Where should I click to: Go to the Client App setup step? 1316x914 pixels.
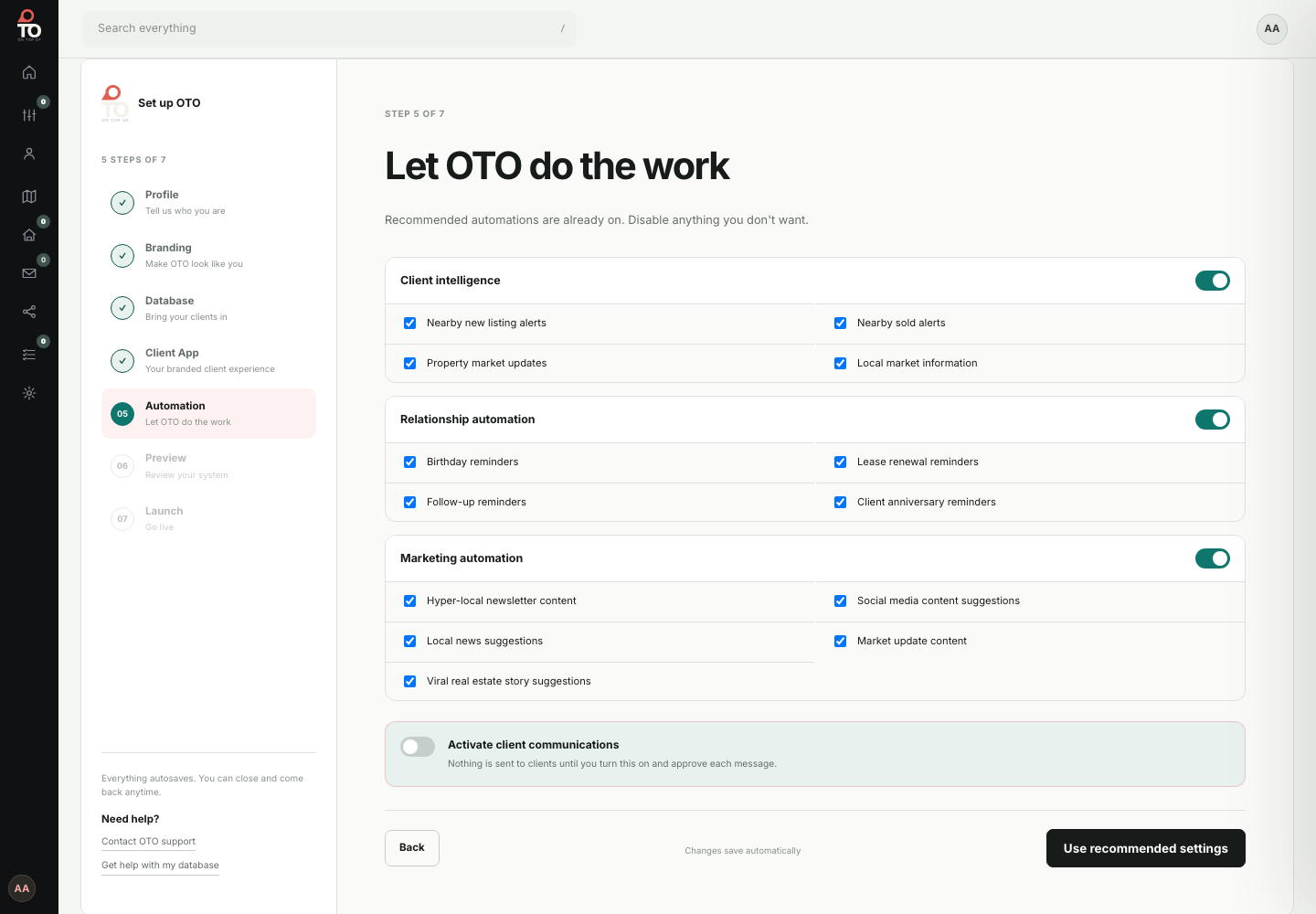pos(208,360)
